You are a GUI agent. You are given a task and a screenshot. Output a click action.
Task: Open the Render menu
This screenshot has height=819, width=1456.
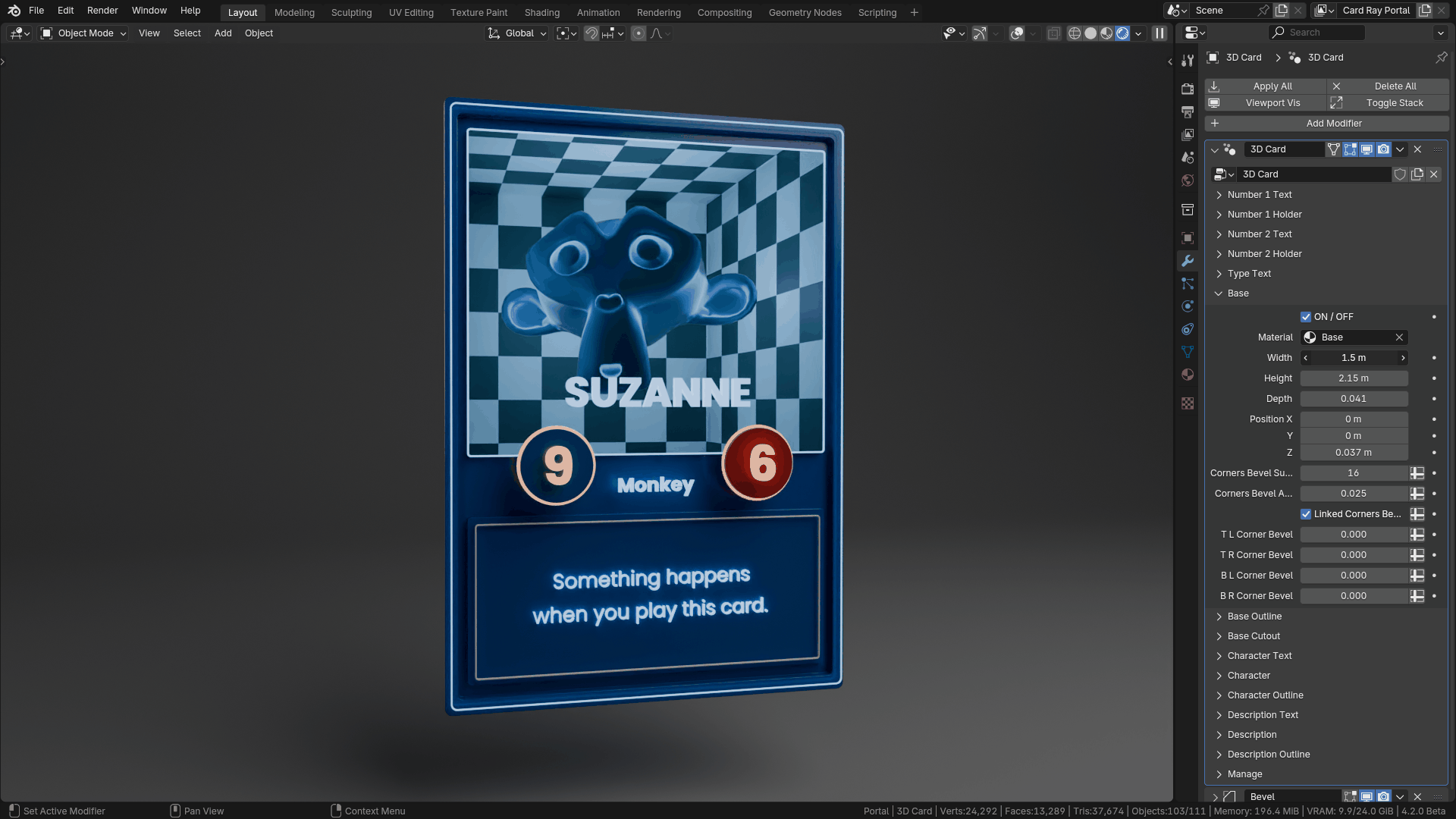(102, 11)
